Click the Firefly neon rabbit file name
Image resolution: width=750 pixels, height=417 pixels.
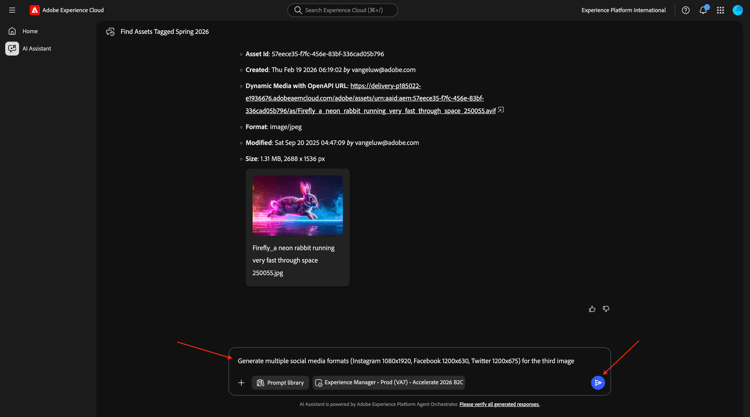pyautogui.click(x=293, y=260)
